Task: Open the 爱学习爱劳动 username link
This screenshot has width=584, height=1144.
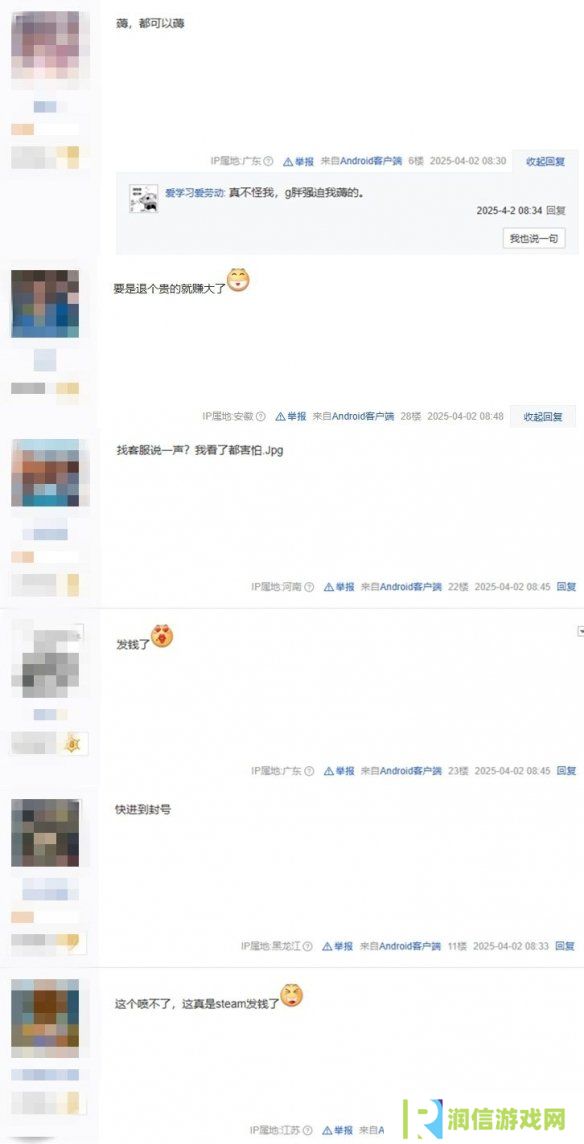Action: pyautogui.click(x=195, y=193)
